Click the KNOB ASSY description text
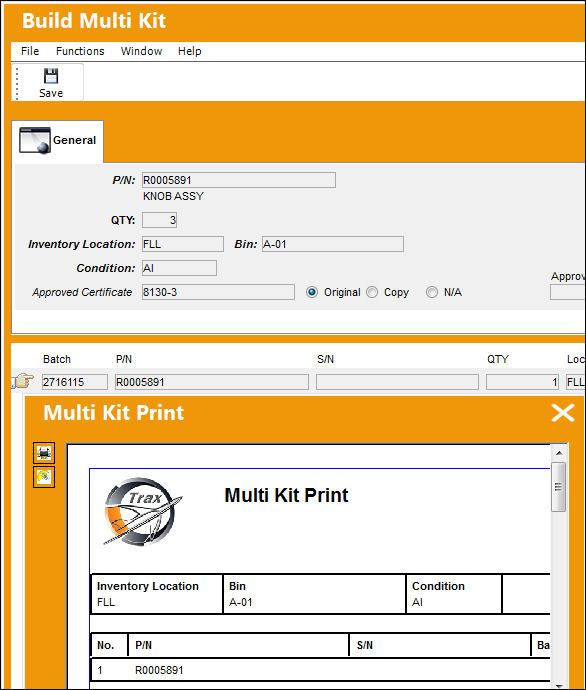The height and width of the screenshot is (690, 586). [x=173, y=196]
